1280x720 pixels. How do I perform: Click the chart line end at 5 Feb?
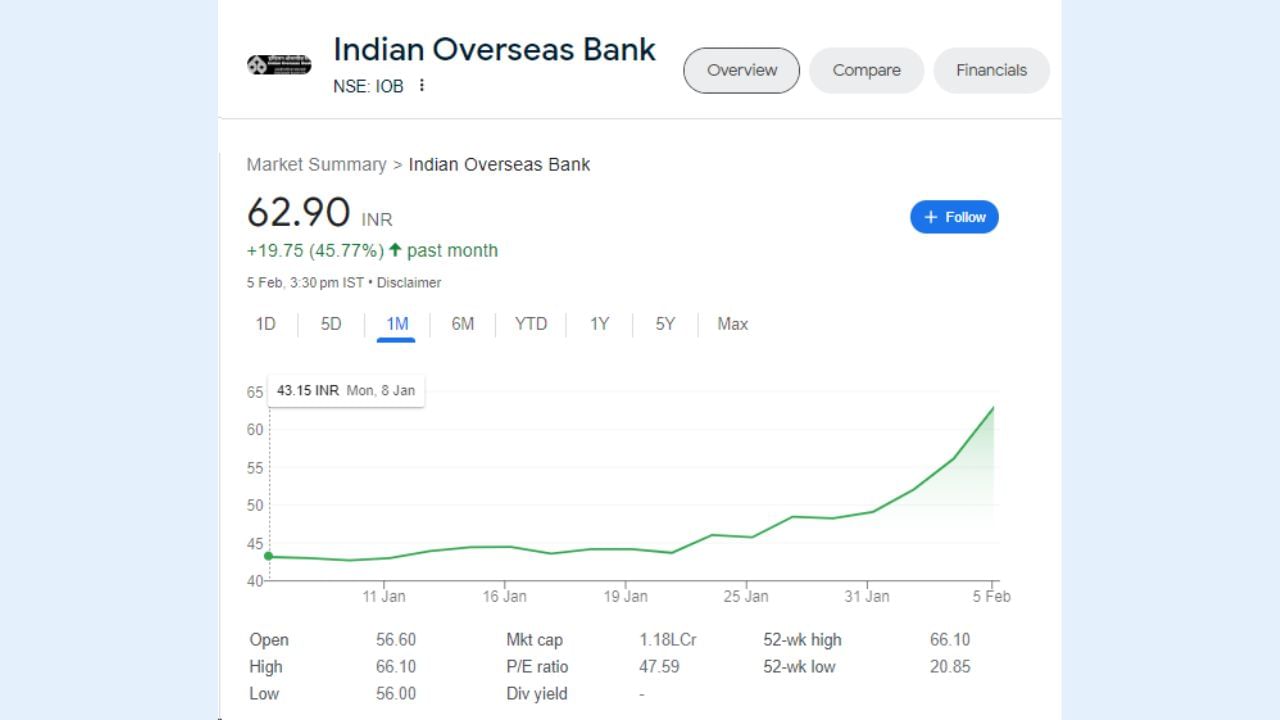coord(993,407)
